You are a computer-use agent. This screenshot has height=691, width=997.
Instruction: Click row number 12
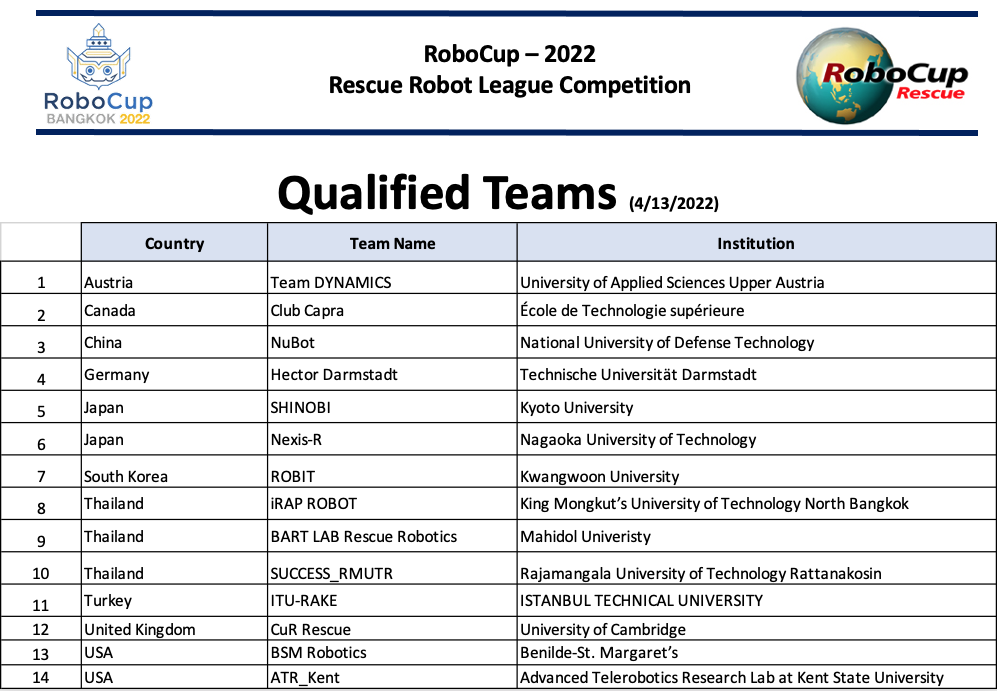[x=41, y=629]
